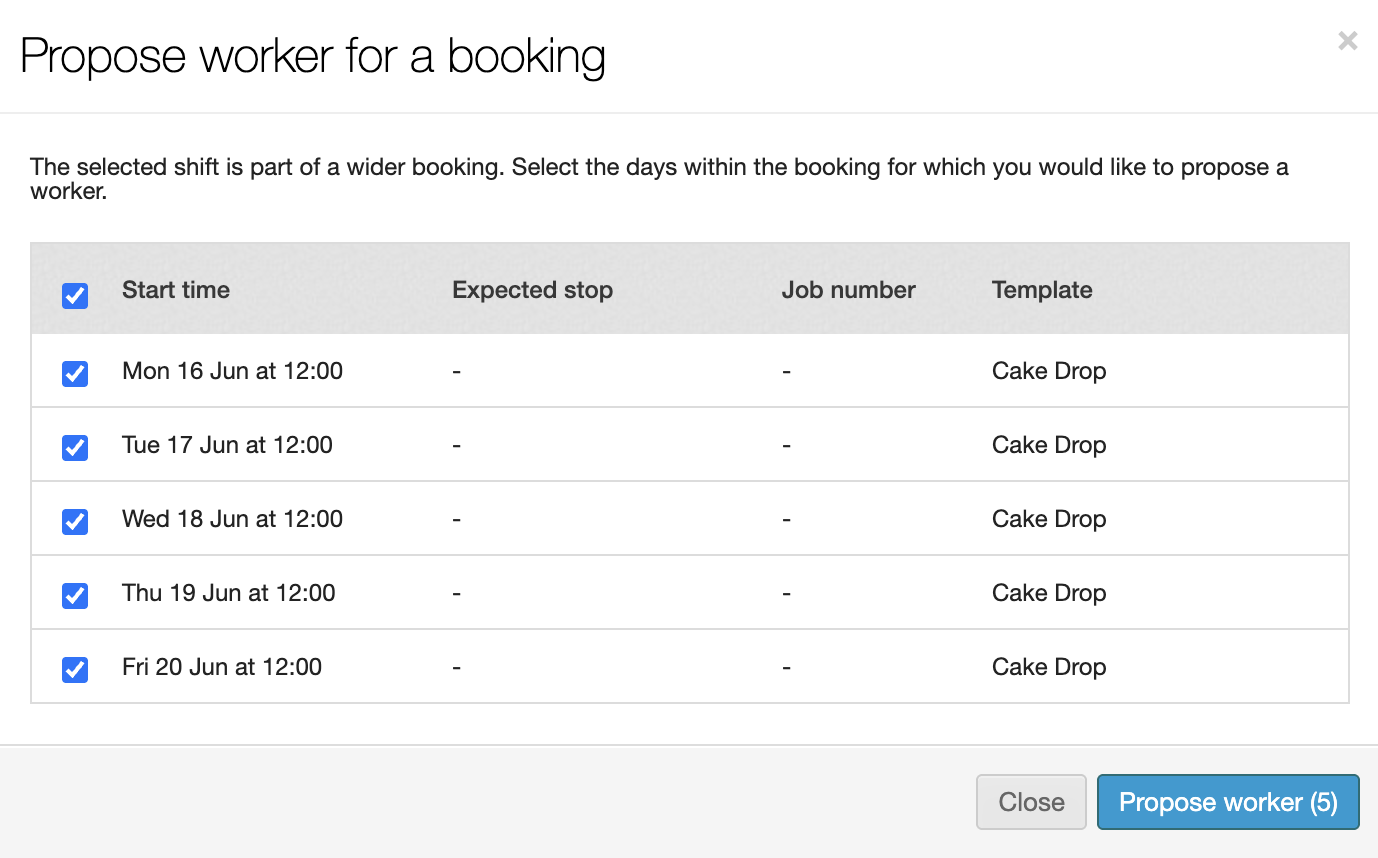This screenshot has width=1378, height=858.
Task: Click the Job number column header
Action: pyautogui.click(x=848, y=290)
